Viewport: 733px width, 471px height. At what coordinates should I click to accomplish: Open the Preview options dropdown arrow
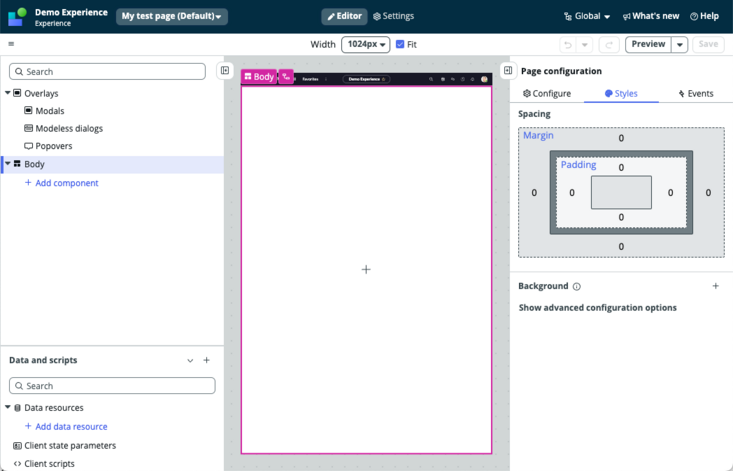point(680,44)
